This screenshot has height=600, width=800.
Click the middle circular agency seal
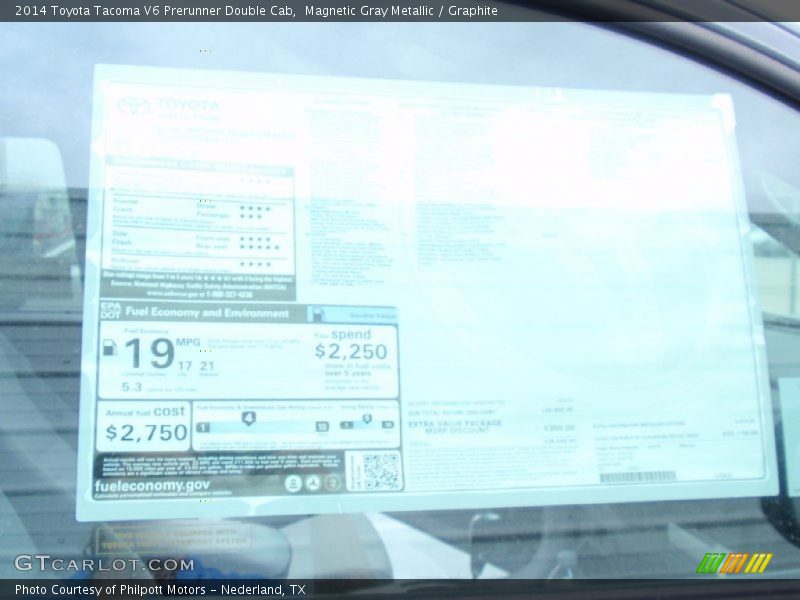[x=313, y=483]
